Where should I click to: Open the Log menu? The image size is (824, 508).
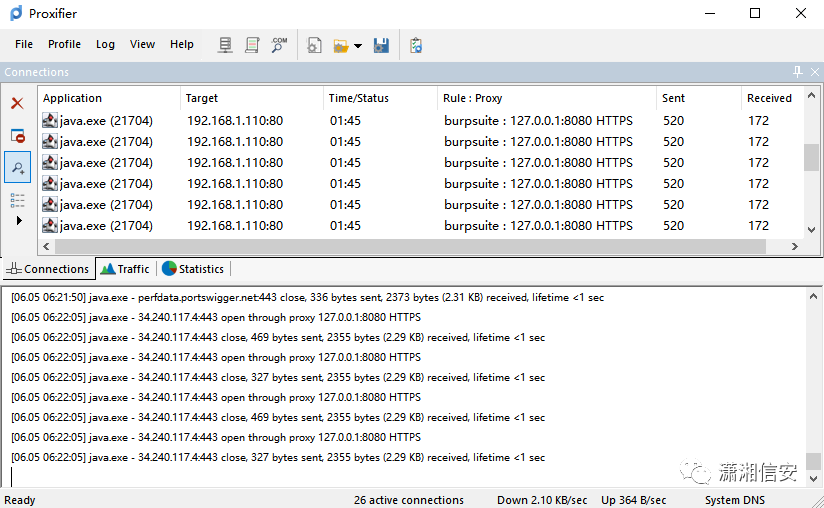point(105,44)
